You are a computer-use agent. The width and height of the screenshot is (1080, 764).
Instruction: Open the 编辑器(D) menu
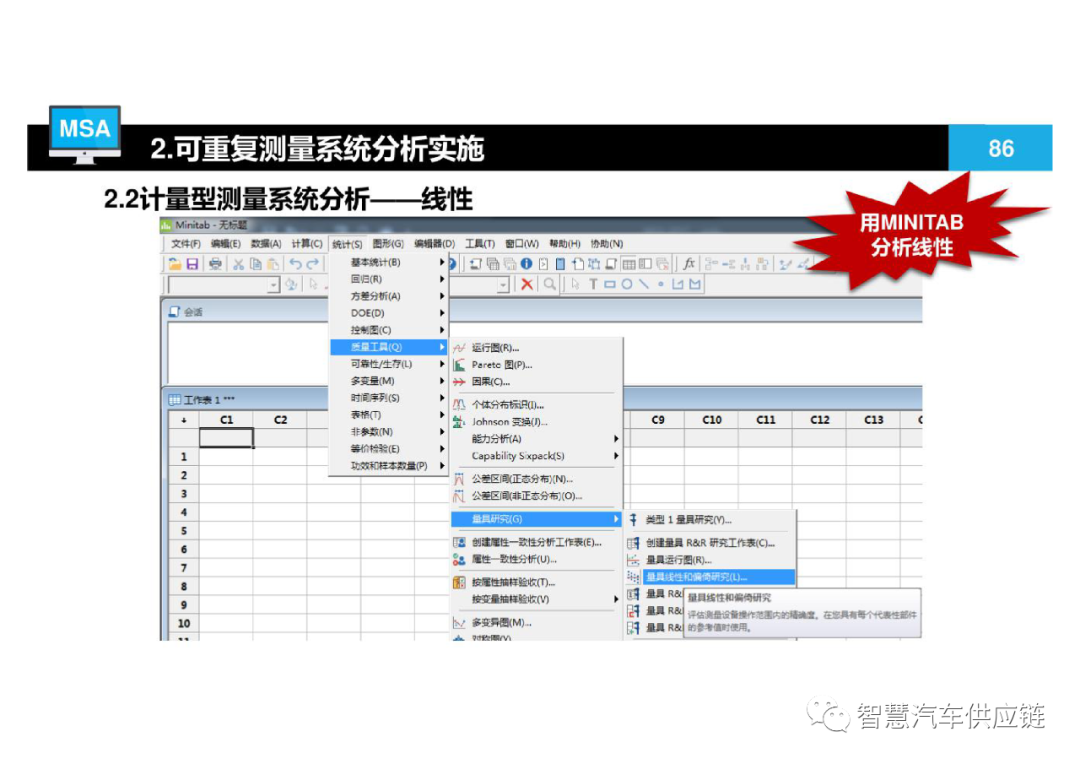point(435,244)
